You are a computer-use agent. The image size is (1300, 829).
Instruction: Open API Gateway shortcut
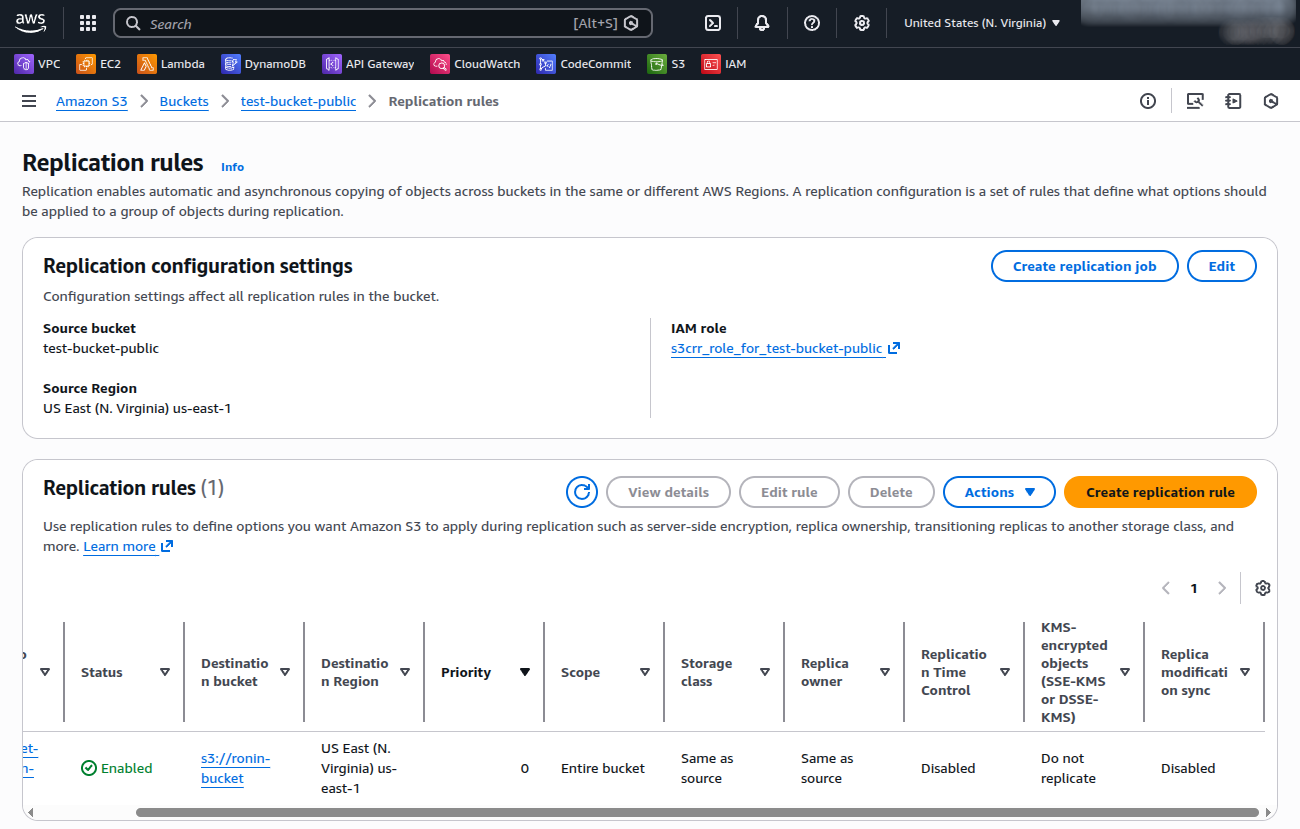368,64
